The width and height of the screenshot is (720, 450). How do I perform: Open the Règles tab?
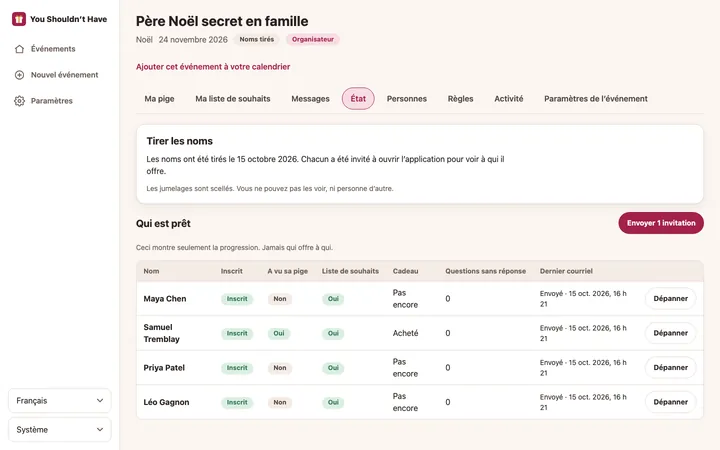461,99
